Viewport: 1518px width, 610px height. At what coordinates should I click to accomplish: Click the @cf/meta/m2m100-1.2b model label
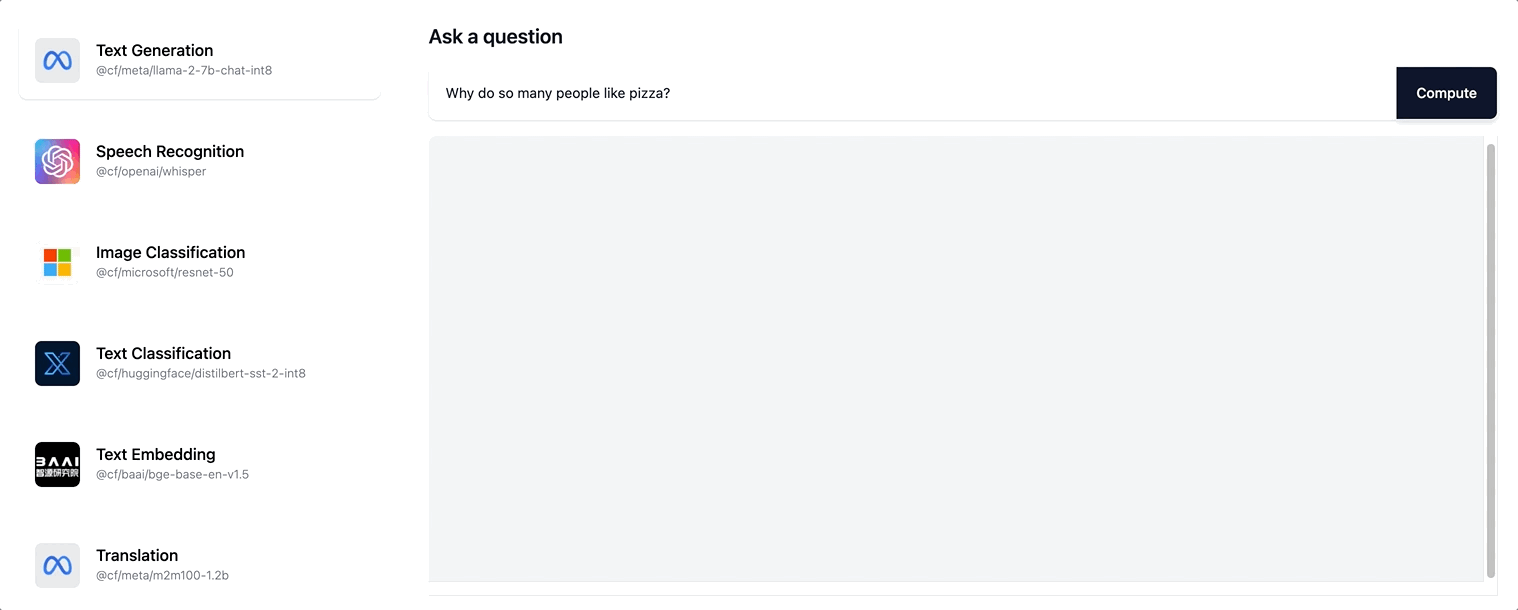tap(162, 576)
